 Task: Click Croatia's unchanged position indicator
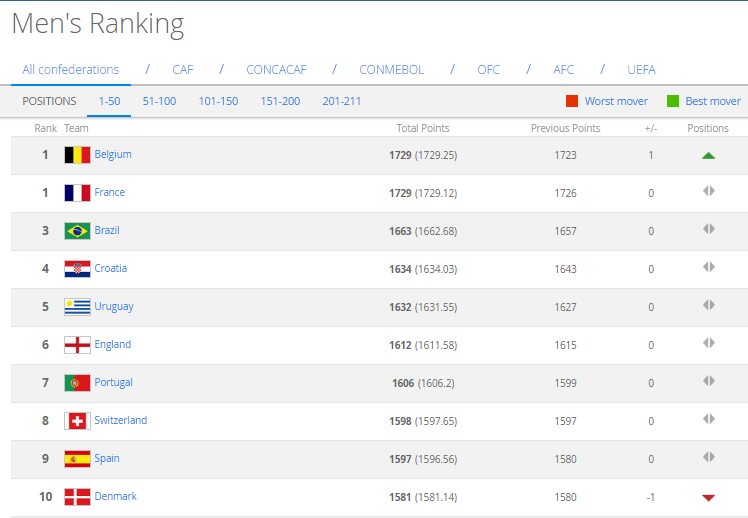click(709, 267)
